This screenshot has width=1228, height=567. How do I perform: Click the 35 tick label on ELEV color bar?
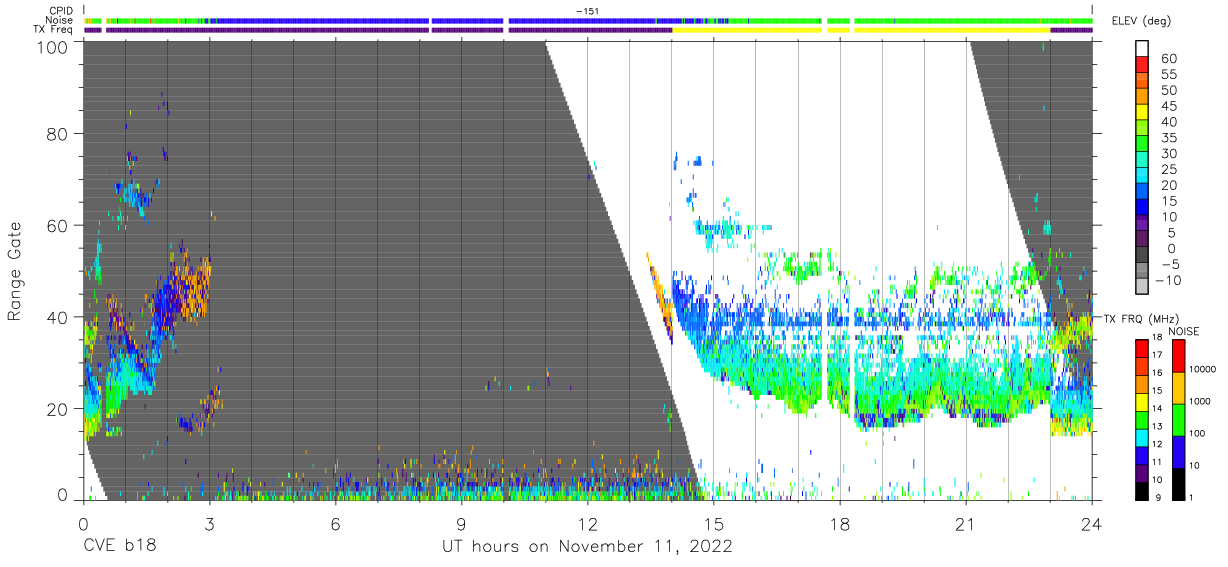1168,138
